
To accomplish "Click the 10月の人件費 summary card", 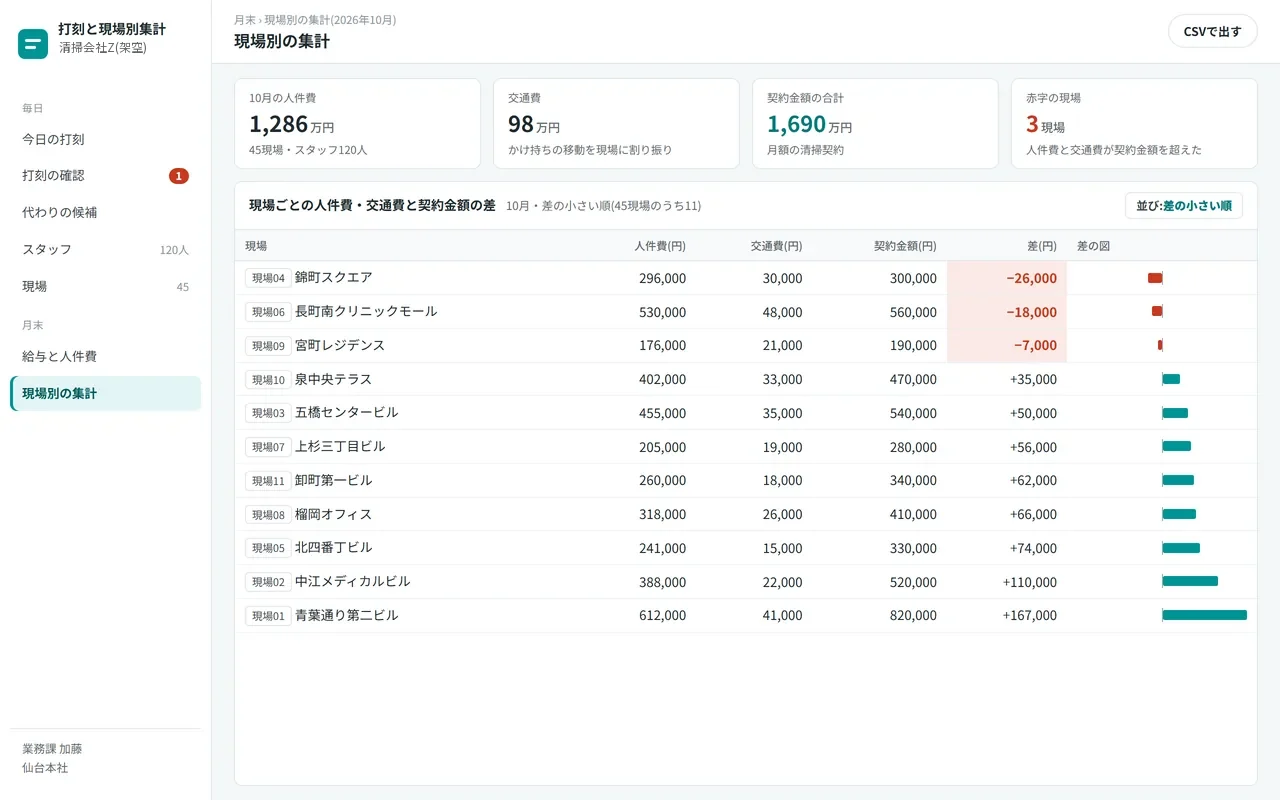I will tap(357, 124).
